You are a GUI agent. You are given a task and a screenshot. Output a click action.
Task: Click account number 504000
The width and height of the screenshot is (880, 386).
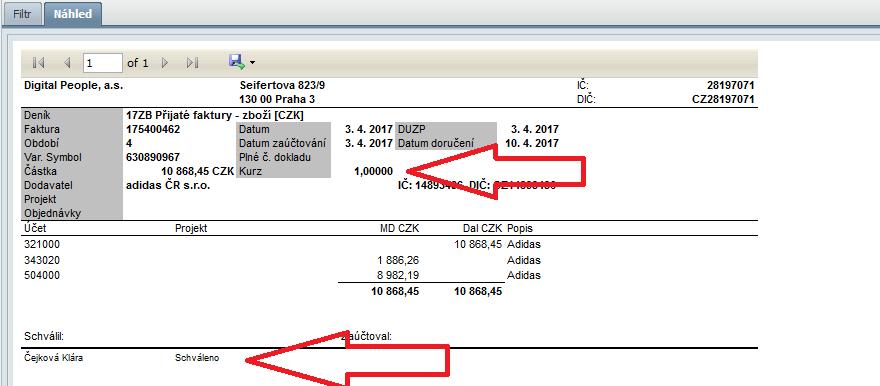[x=42, y=275]
